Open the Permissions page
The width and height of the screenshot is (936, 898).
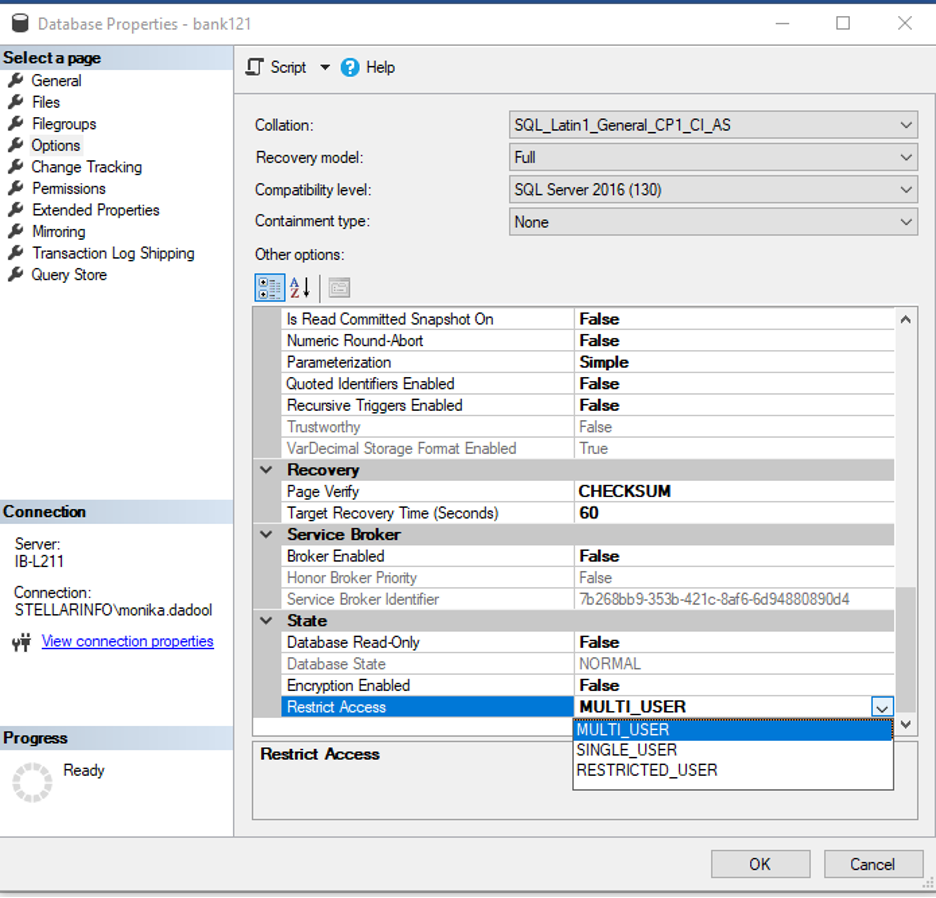pos(69,188)
